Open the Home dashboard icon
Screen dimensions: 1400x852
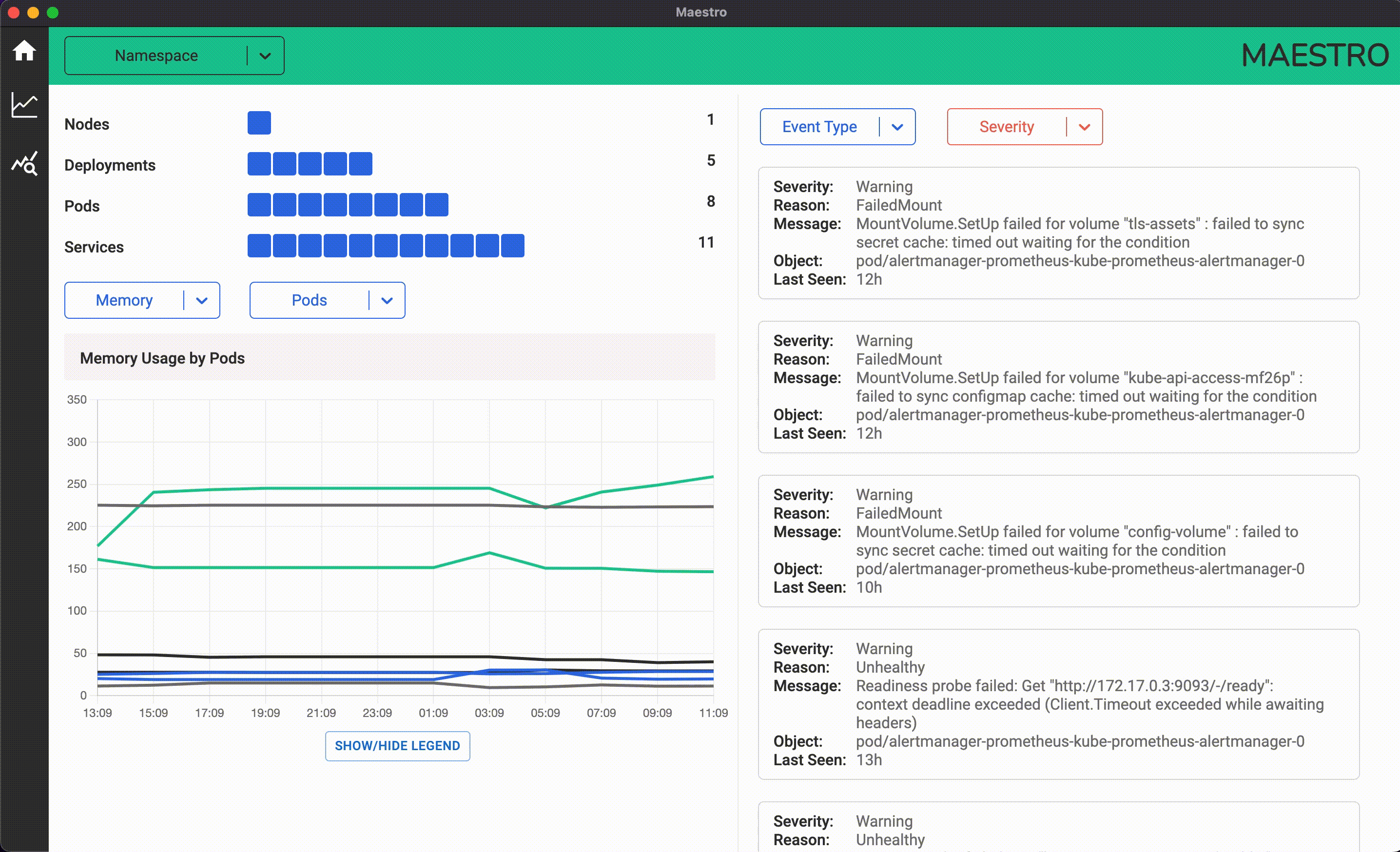tap(24, 51)
